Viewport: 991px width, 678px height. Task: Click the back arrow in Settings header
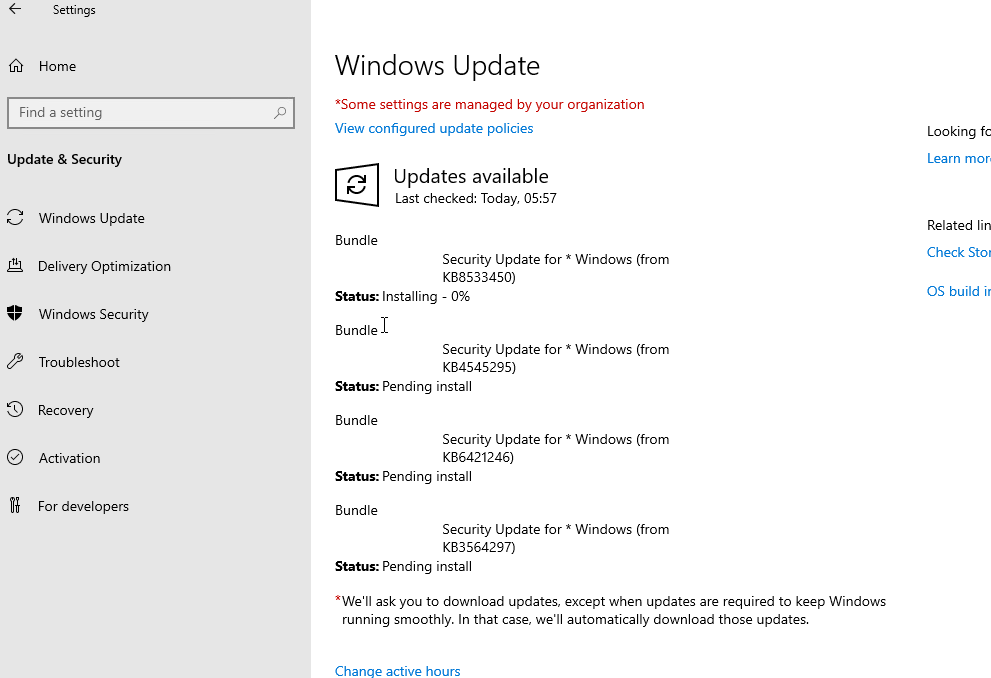(15, 9)
